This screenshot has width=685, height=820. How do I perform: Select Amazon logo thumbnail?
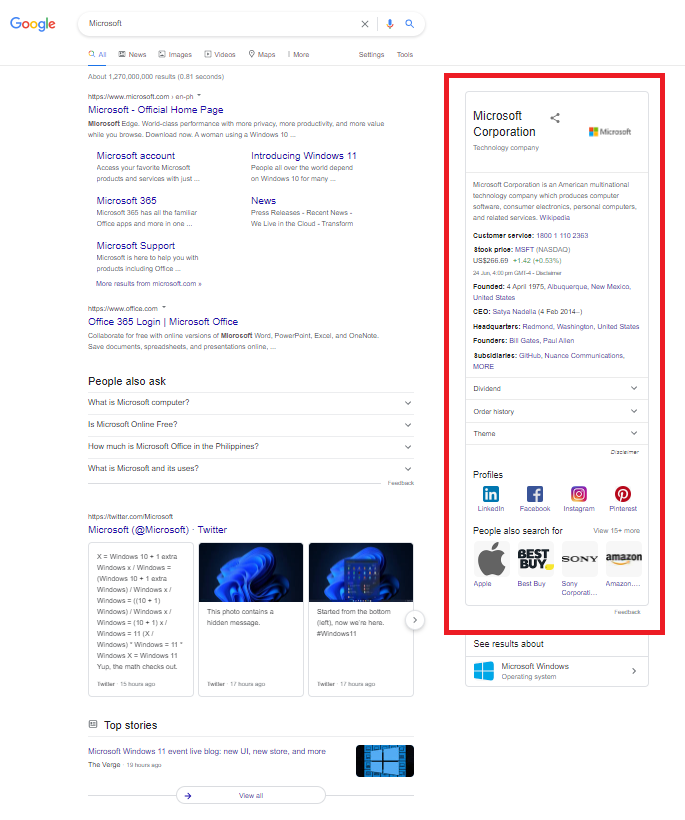[623, 559]
